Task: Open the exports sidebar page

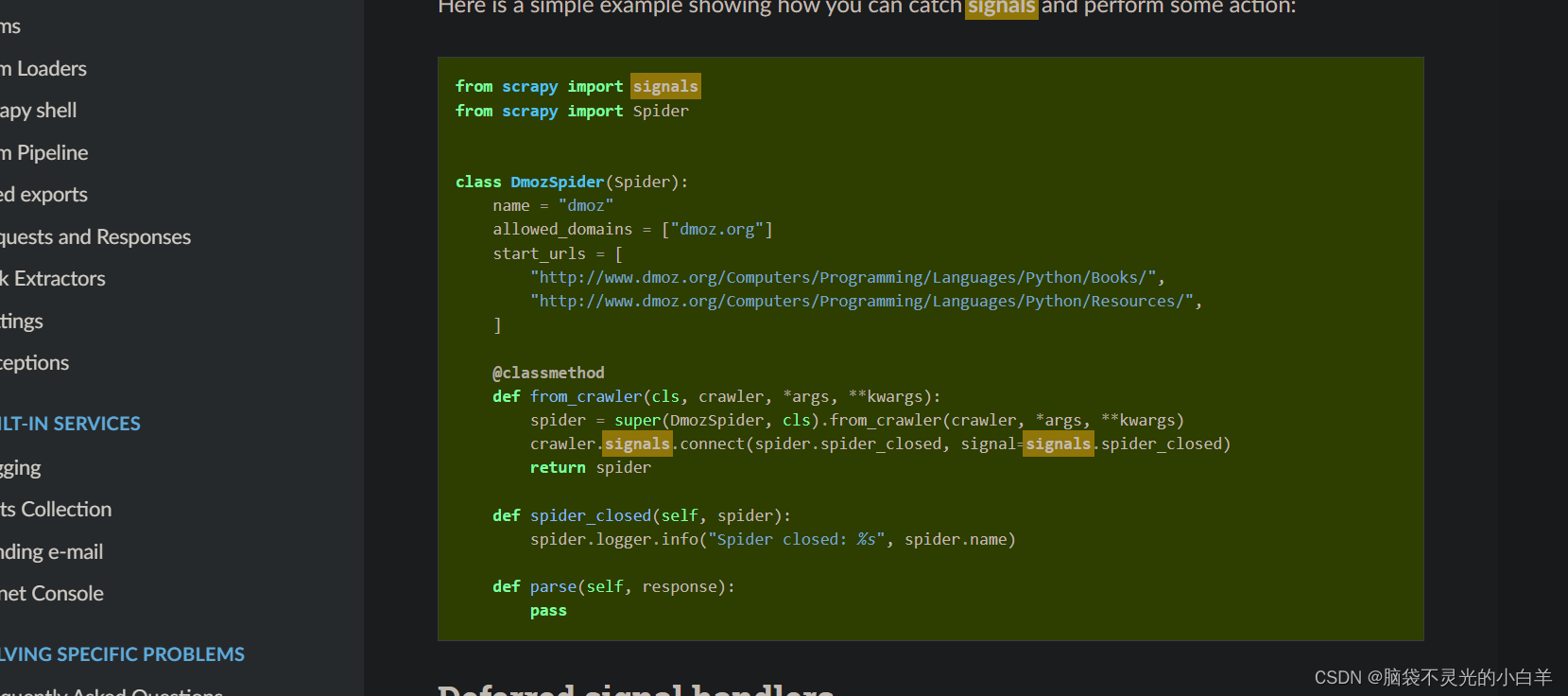Action: 43,195
